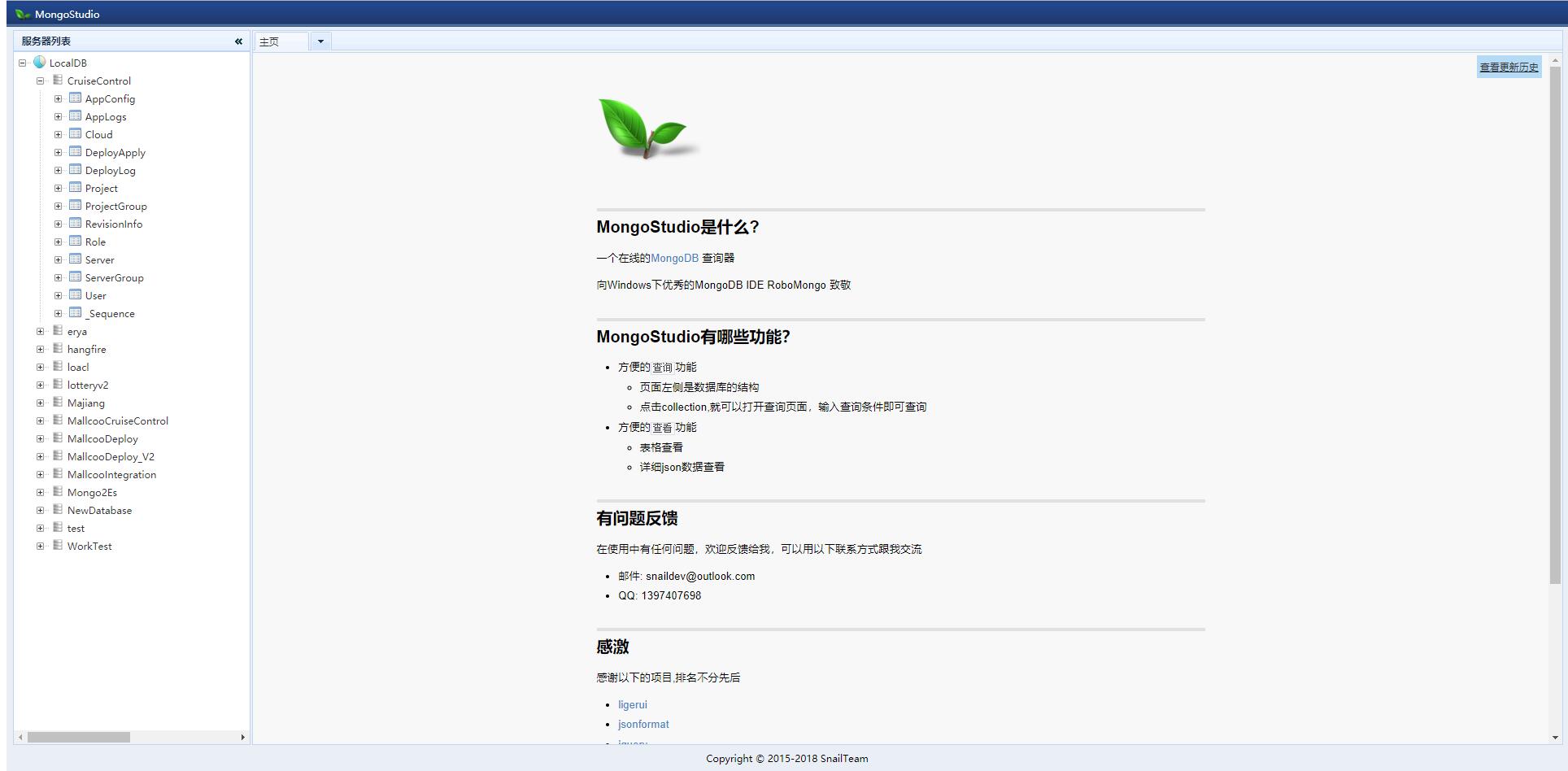
Task: Click the Cloud collection table icon
Action: [x=75, y=133]
